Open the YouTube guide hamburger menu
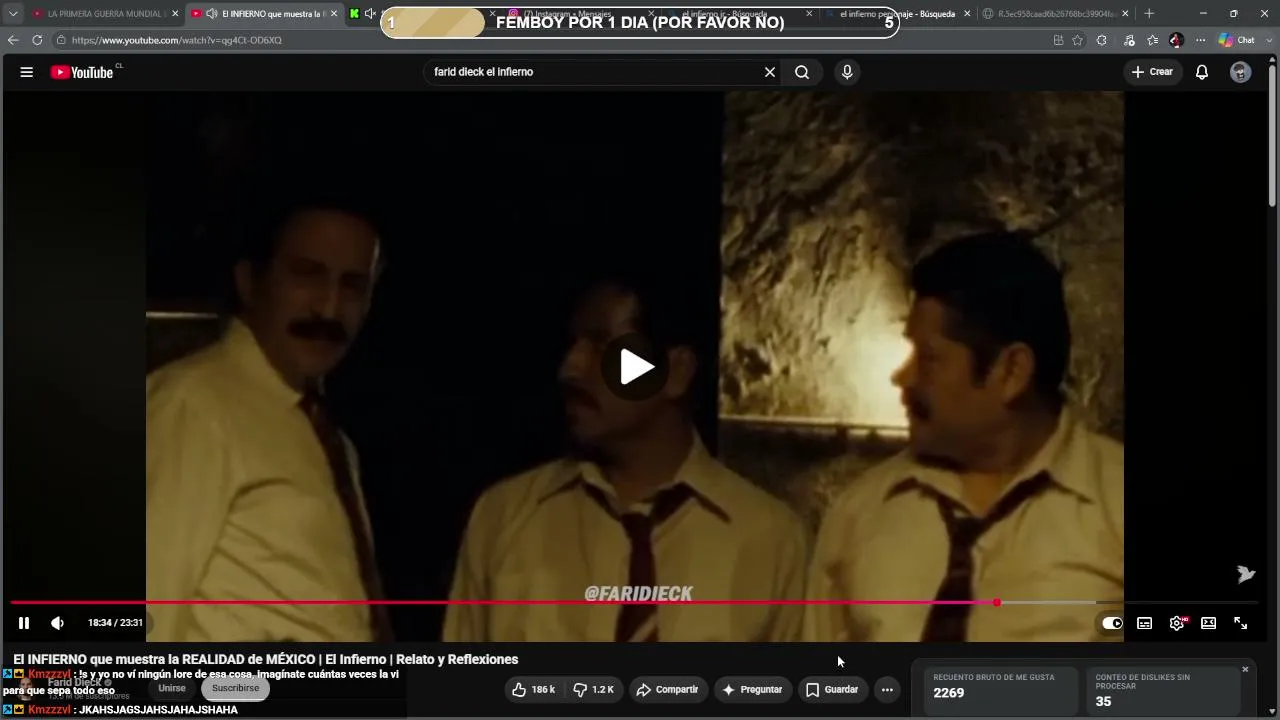The height and width of the screenshot is (720, 1280). 27,72
